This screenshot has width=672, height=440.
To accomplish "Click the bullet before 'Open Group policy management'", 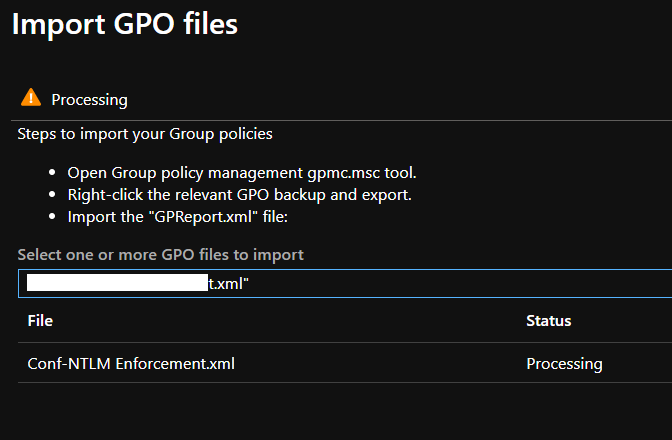I will point(52,172).
